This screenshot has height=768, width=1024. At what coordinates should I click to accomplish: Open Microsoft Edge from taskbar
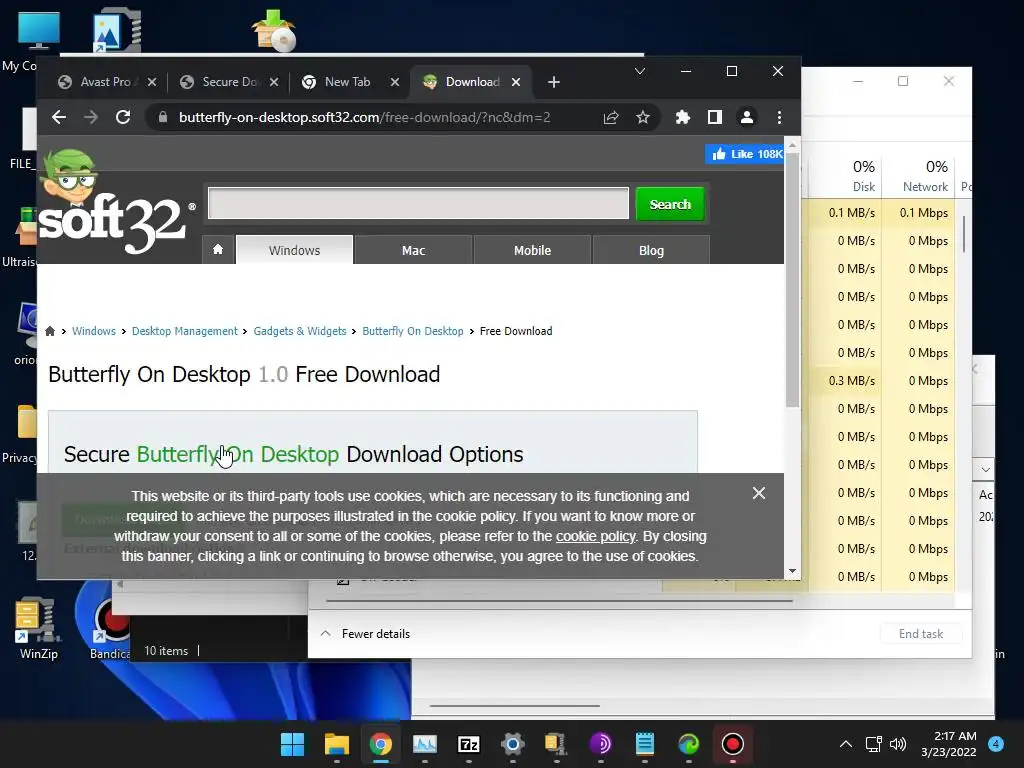pyautogui.click(x=688, y=744)
